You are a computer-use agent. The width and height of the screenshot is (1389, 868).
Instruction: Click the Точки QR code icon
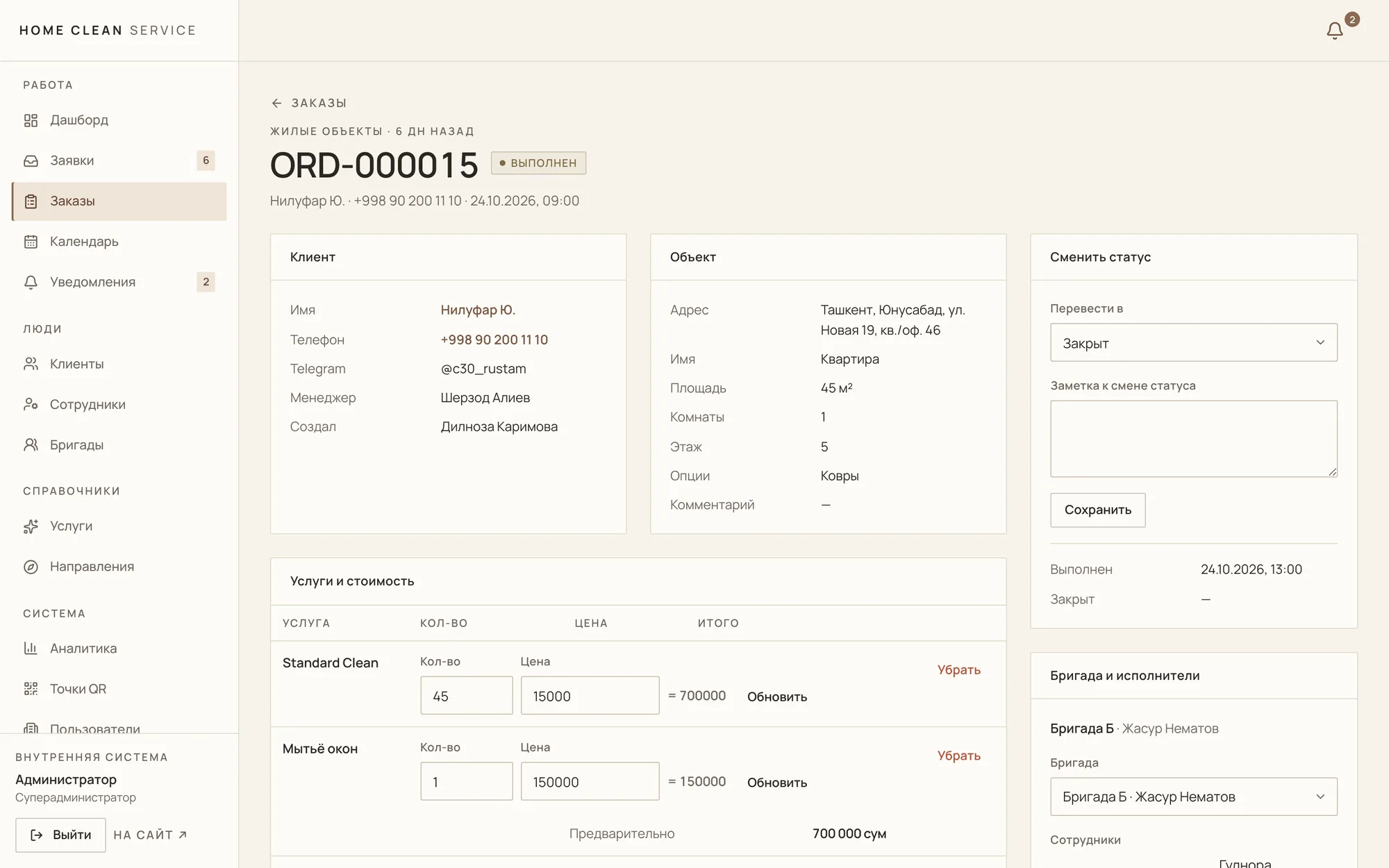pos(31,689)
